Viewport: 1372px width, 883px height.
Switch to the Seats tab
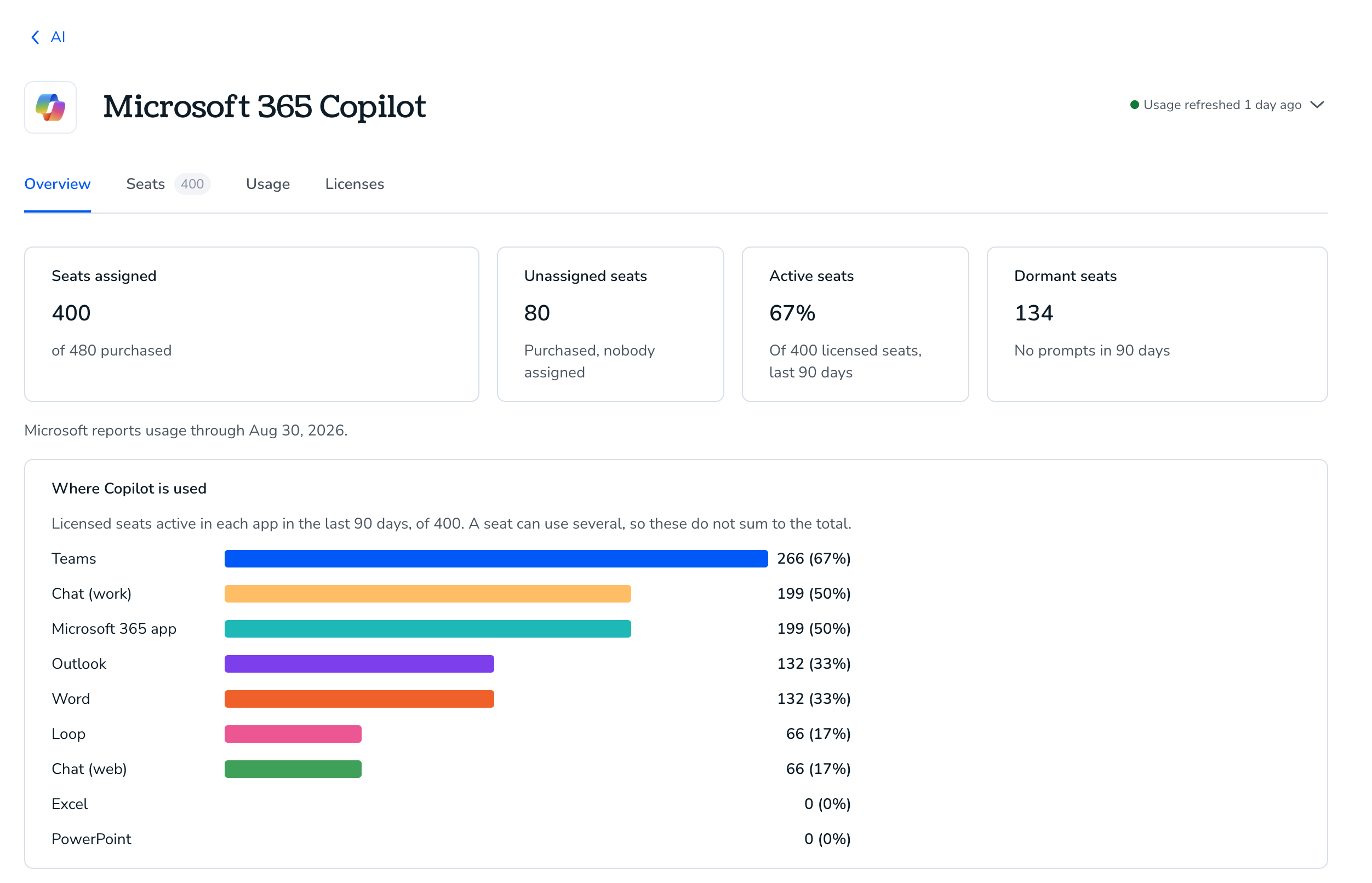pos(146,184)
